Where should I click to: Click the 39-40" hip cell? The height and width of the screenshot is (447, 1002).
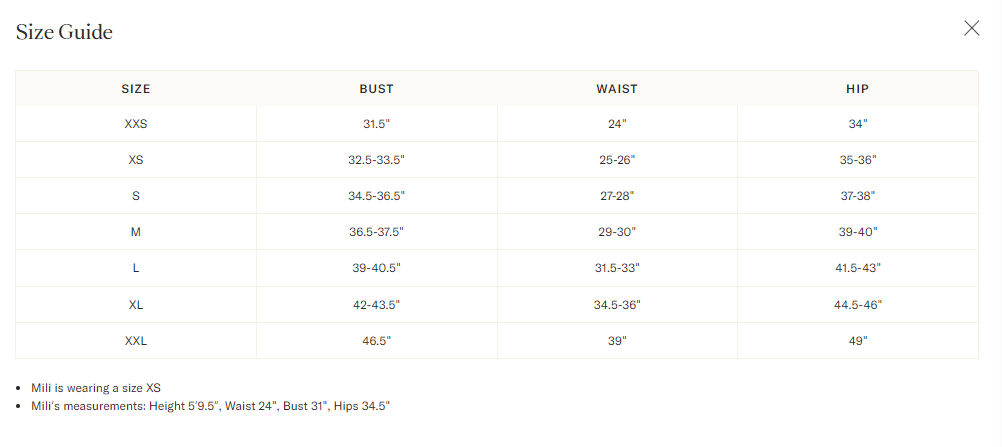(858, 232)
